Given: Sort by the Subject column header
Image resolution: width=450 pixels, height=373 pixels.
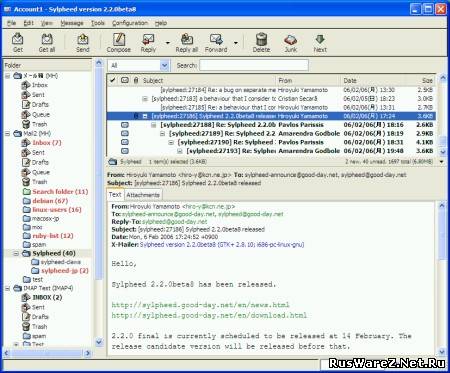Looking at the screenshot, I should click(x=208, y=80).
